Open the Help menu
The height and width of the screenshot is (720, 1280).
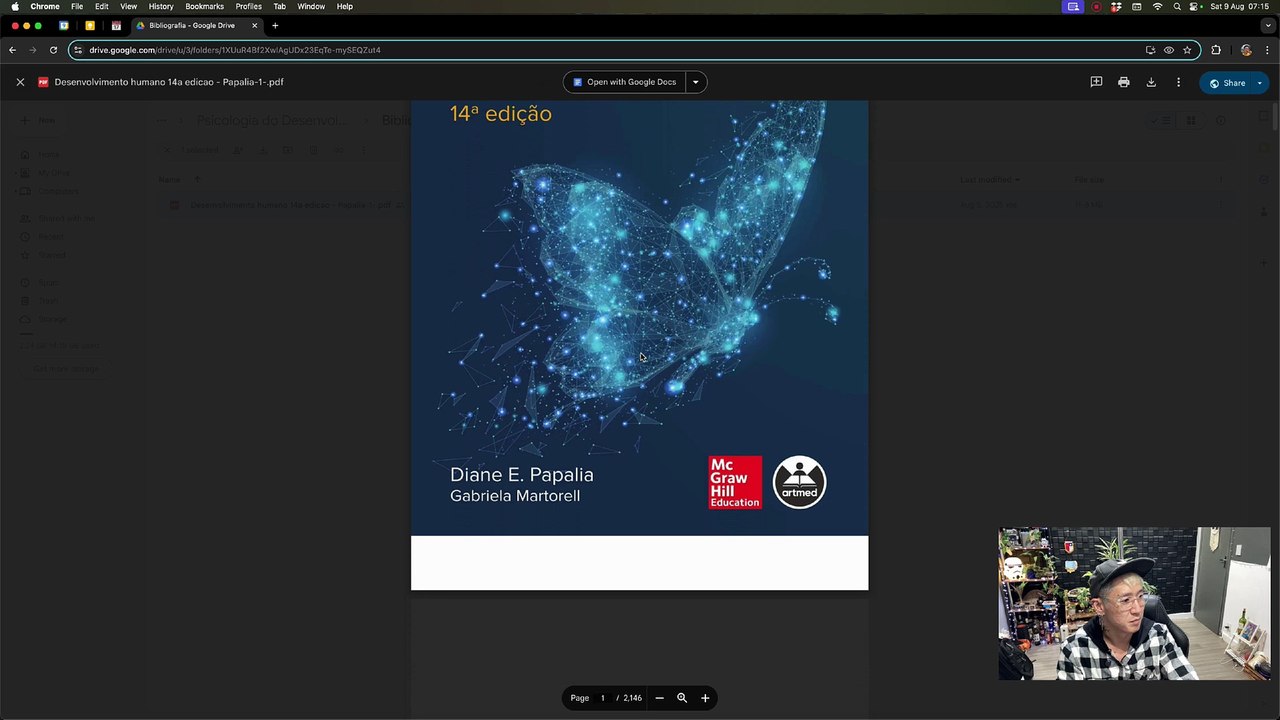click(345, 6)
